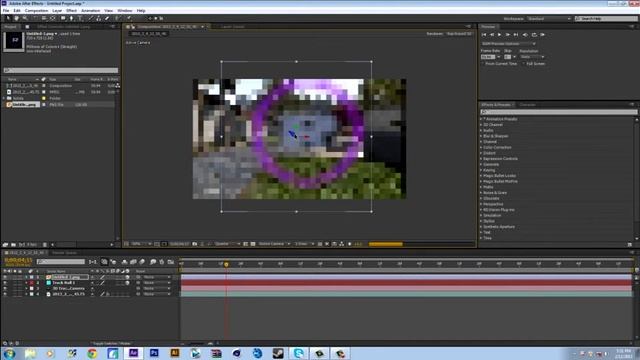Viewport: 640px width, 360px height.
Task: Select the Zoom magnifier tool
Action: (x=25, y=18)
